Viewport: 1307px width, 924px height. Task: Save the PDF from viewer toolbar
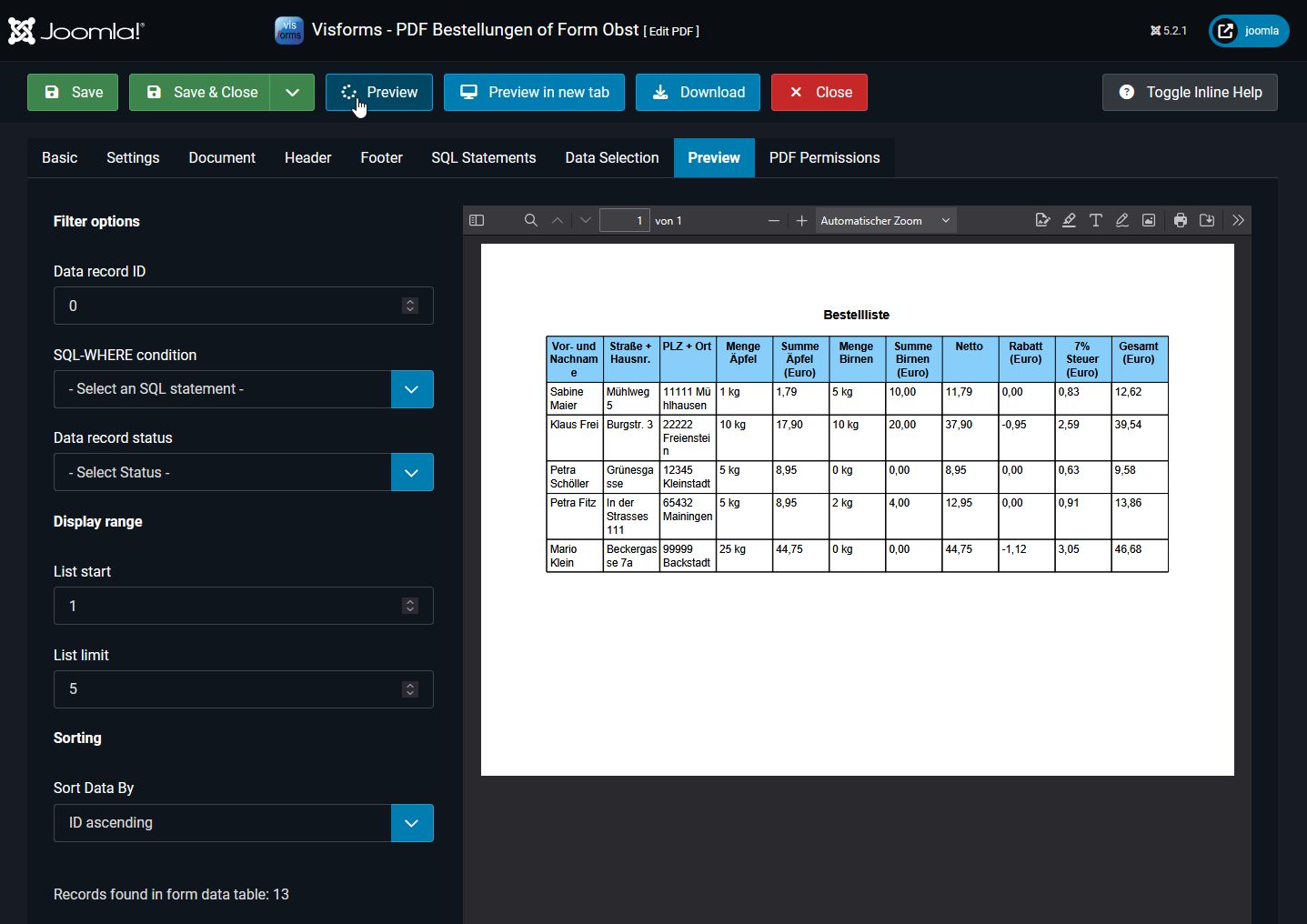1207,220
